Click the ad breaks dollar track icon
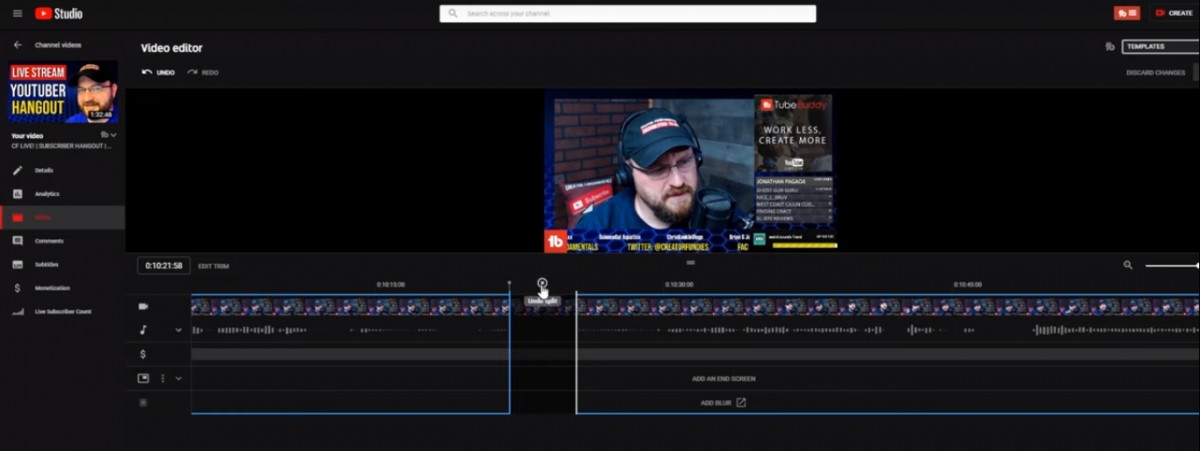The width and height of the screenshot is (1200, 451). click(143, 354)
